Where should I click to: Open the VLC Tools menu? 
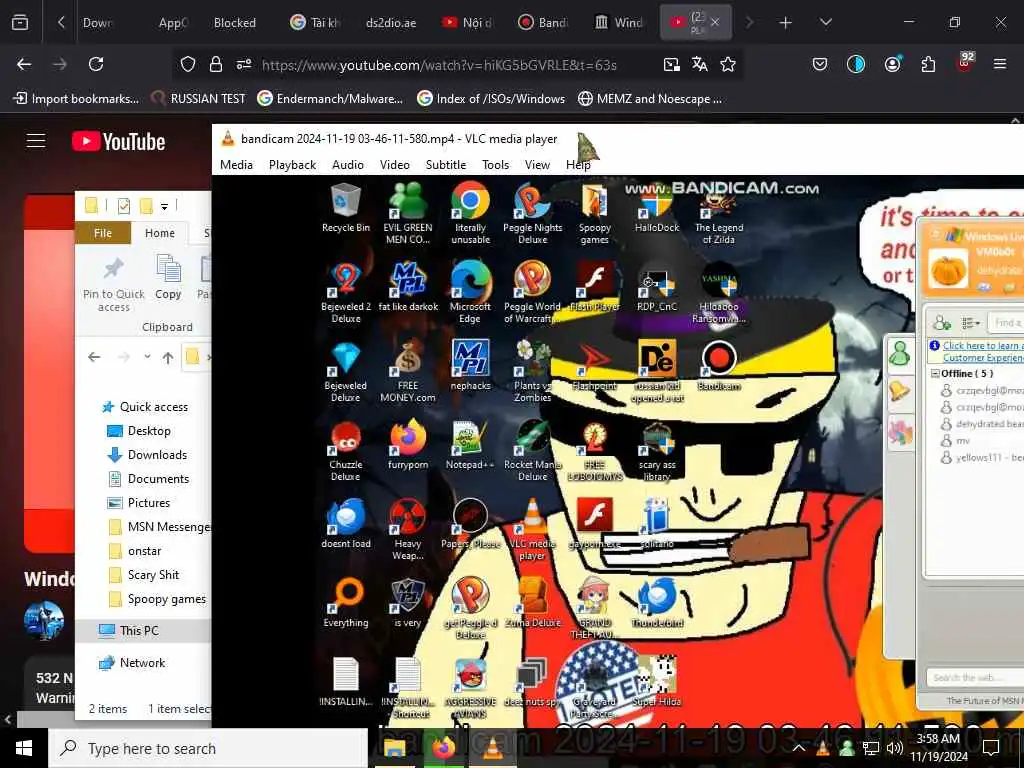[496, 165]
